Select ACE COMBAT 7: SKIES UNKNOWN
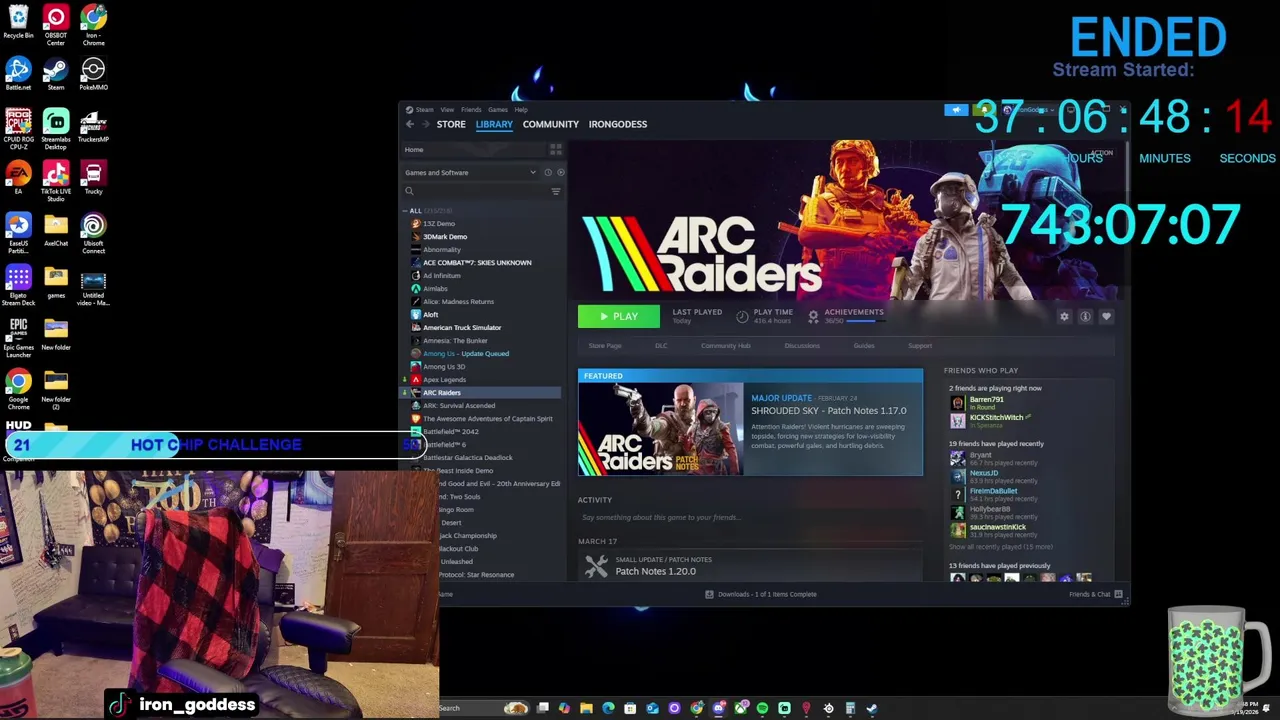Screen dimensions: 1280x720 (x=477, y=262)
